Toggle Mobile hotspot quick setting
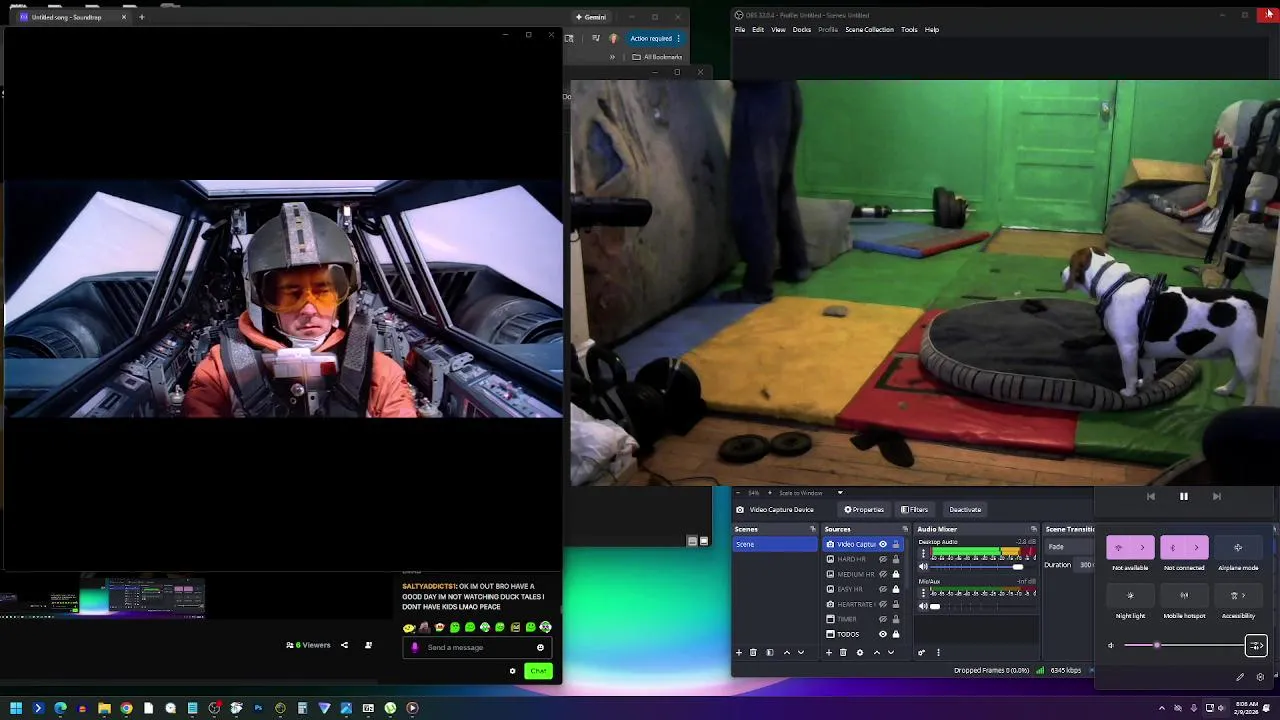Viewport: 1280px width, 720px height. coord(1184,596)
